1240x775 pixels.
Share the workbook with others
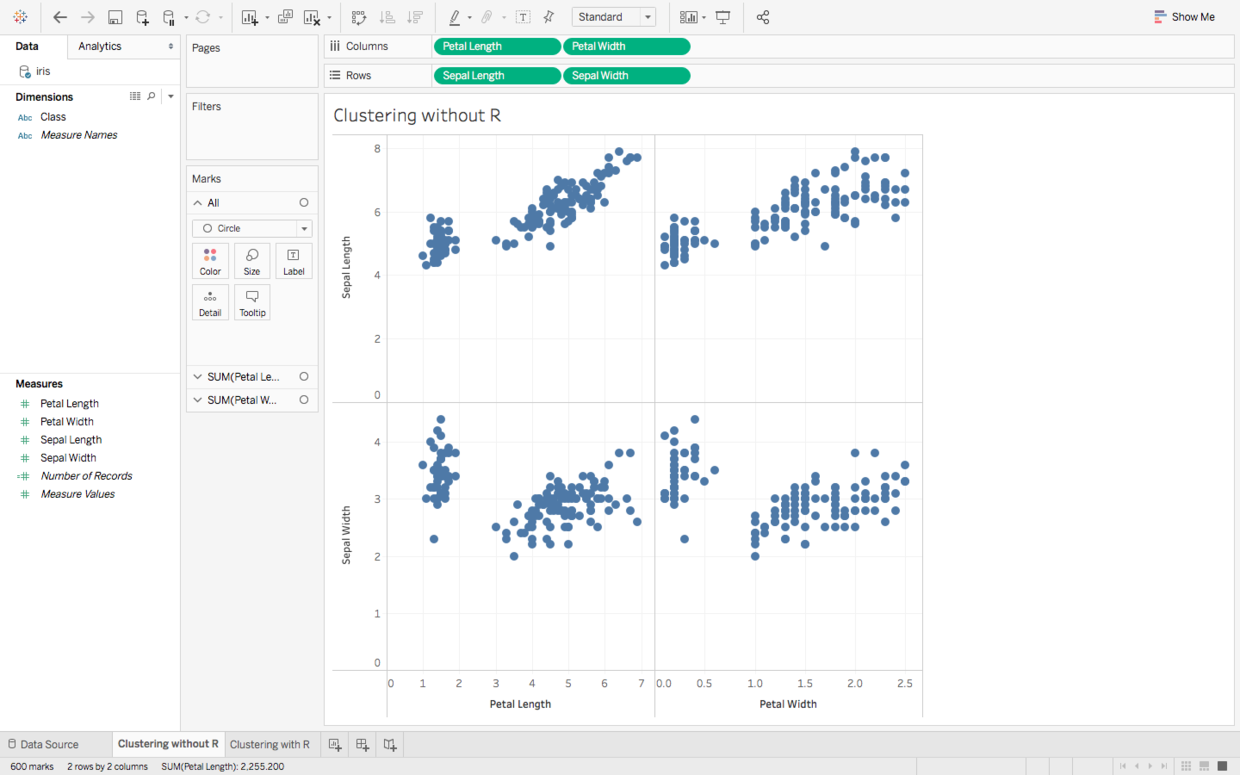click(x=763, y=17)
